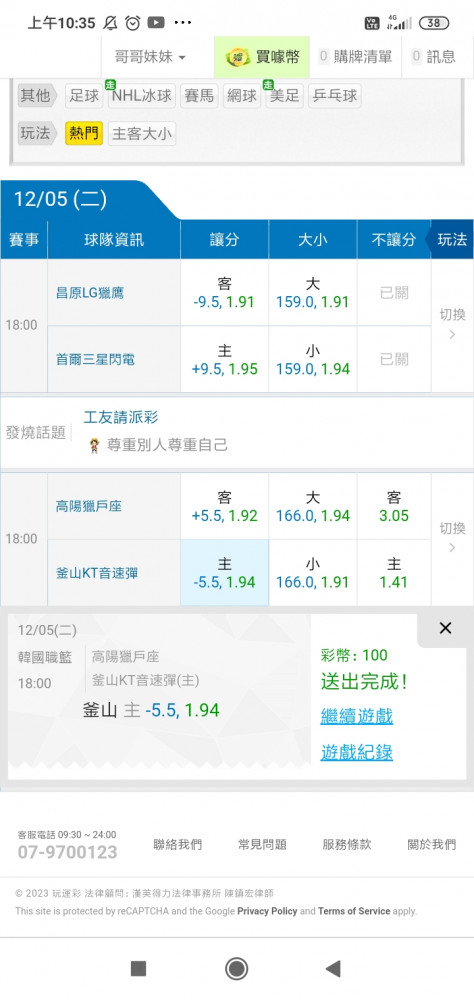Viewport: 474px width, 1000px height.
Task: Tap the coin icon beside 買噱幣
Action: pos(238,57)
